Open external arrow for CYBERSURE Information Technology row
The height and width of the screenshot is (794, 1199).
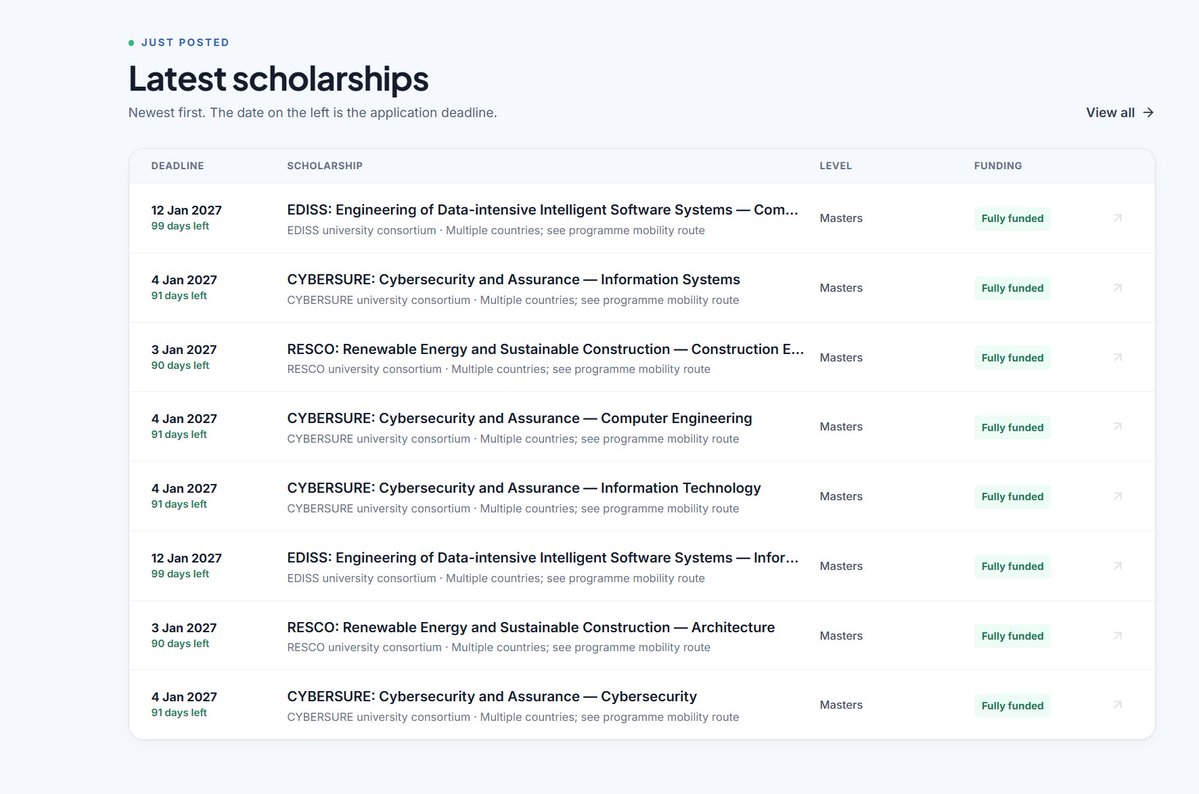[1117, 496]
